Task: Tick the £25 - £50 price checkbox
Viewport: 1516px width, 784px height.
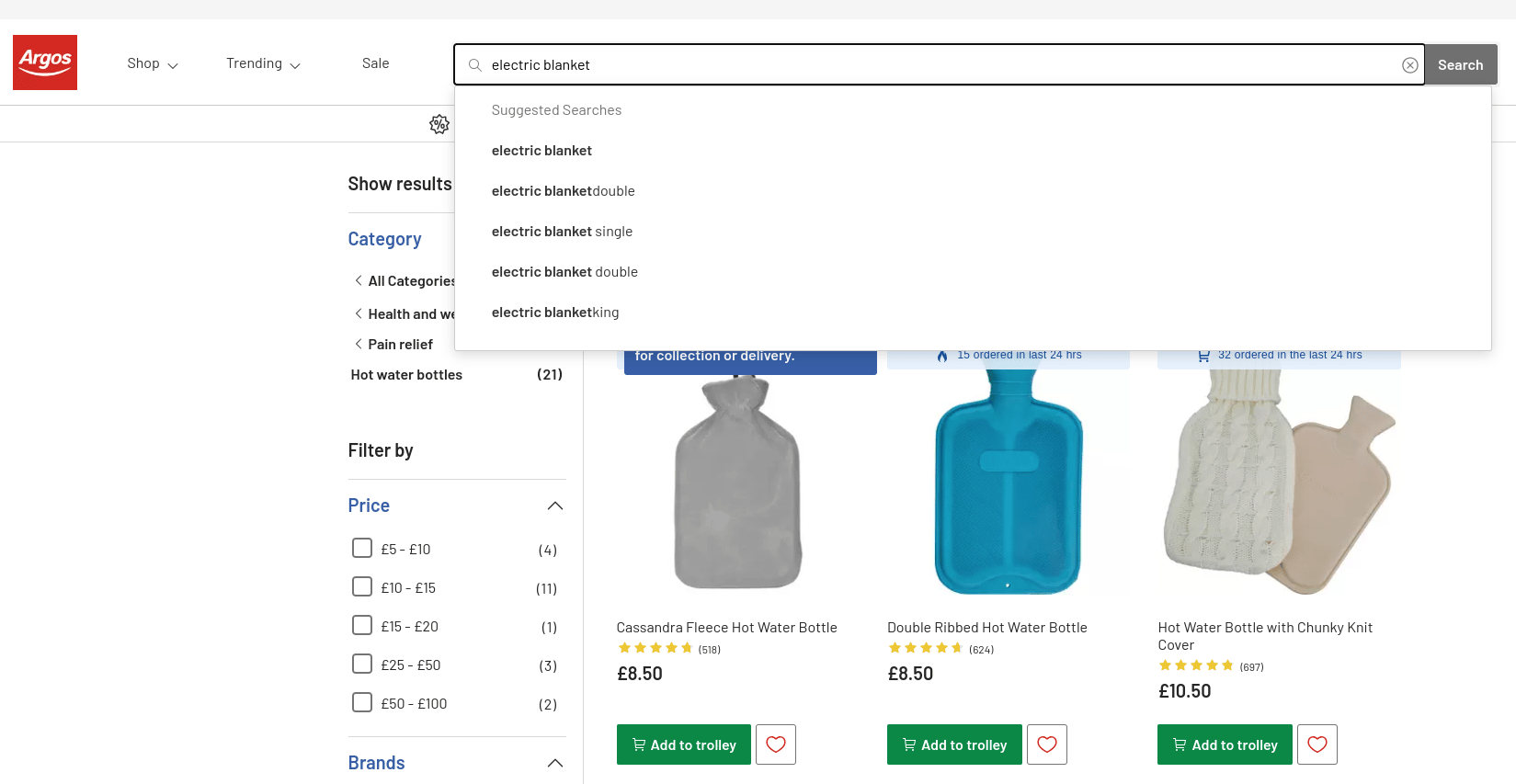Action: pyautogui.click(x=362, y=664)
